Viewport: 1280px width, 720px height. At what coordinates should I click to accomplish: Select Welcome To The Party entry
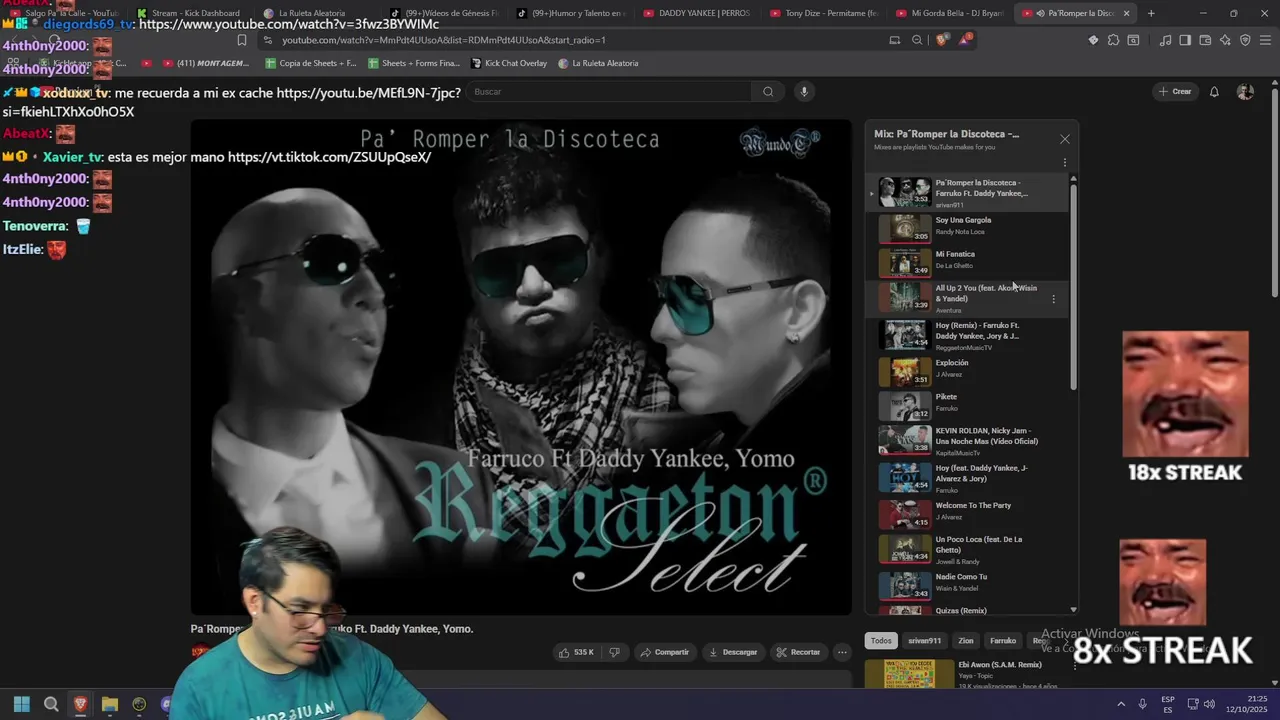pyautogui.click(x=967, y=514)
